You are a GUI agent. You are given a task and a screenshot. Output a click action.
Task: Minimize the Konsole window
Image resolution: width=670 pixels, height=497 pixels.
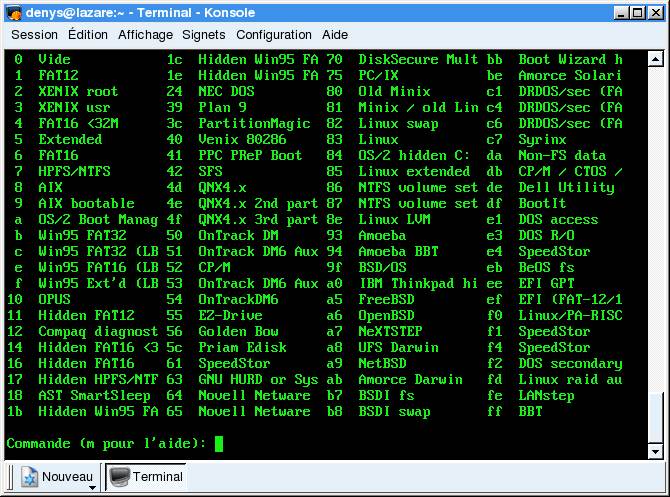621,13
